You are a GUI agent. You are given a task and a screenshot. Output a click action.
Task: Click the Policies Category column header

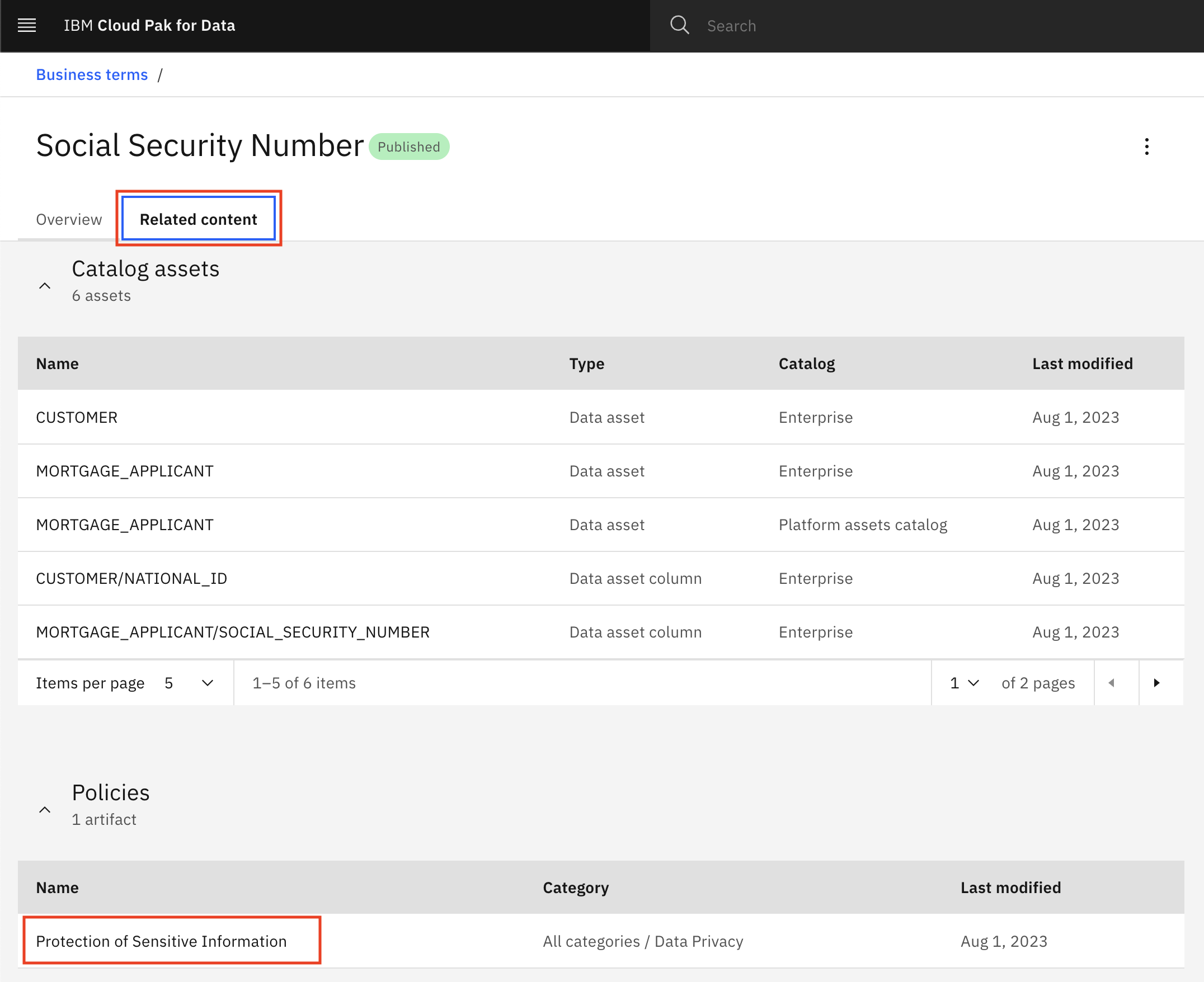pos(575,887)
